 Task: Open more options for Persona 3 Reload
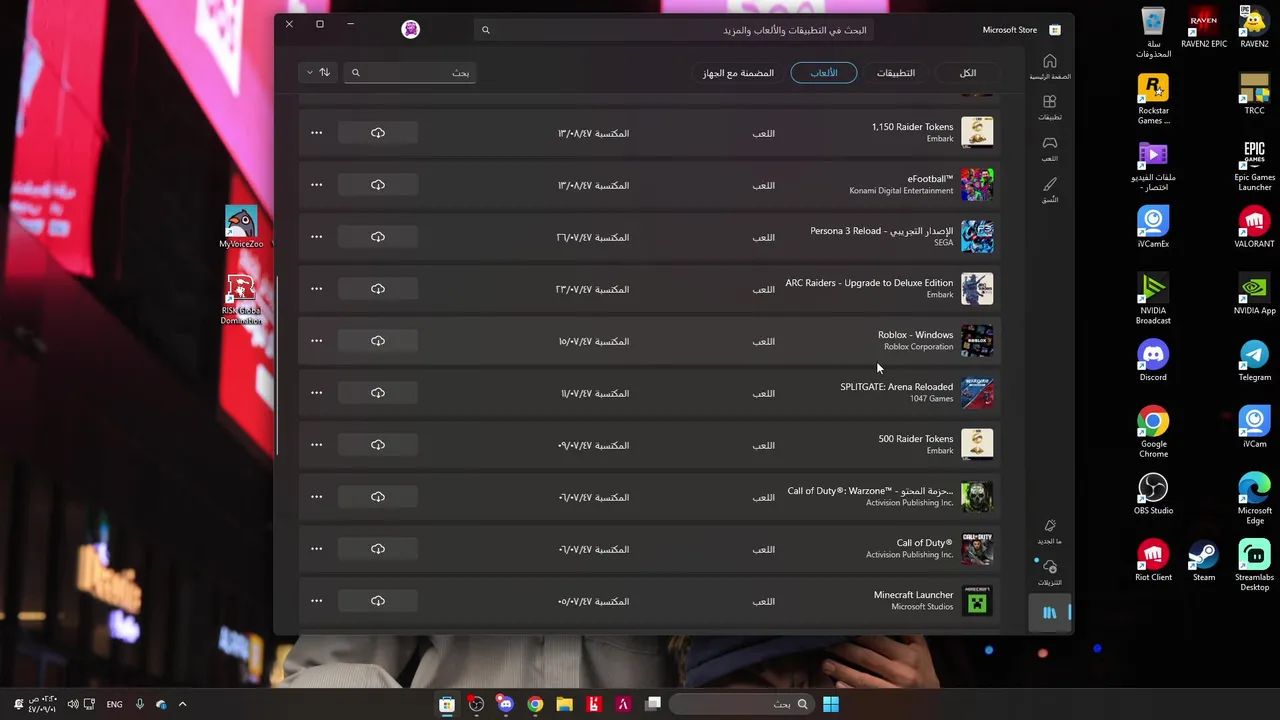(x=317, y=237)
